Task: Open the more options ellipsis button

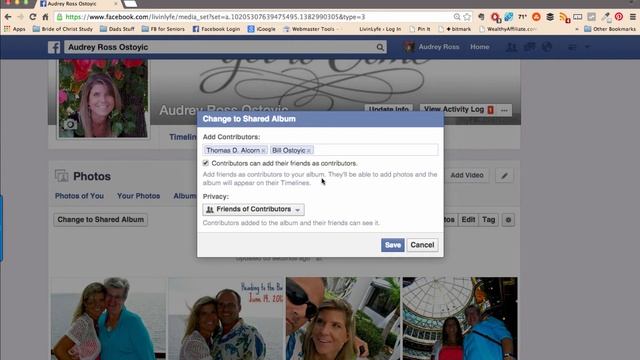Action: pos(504,110)
